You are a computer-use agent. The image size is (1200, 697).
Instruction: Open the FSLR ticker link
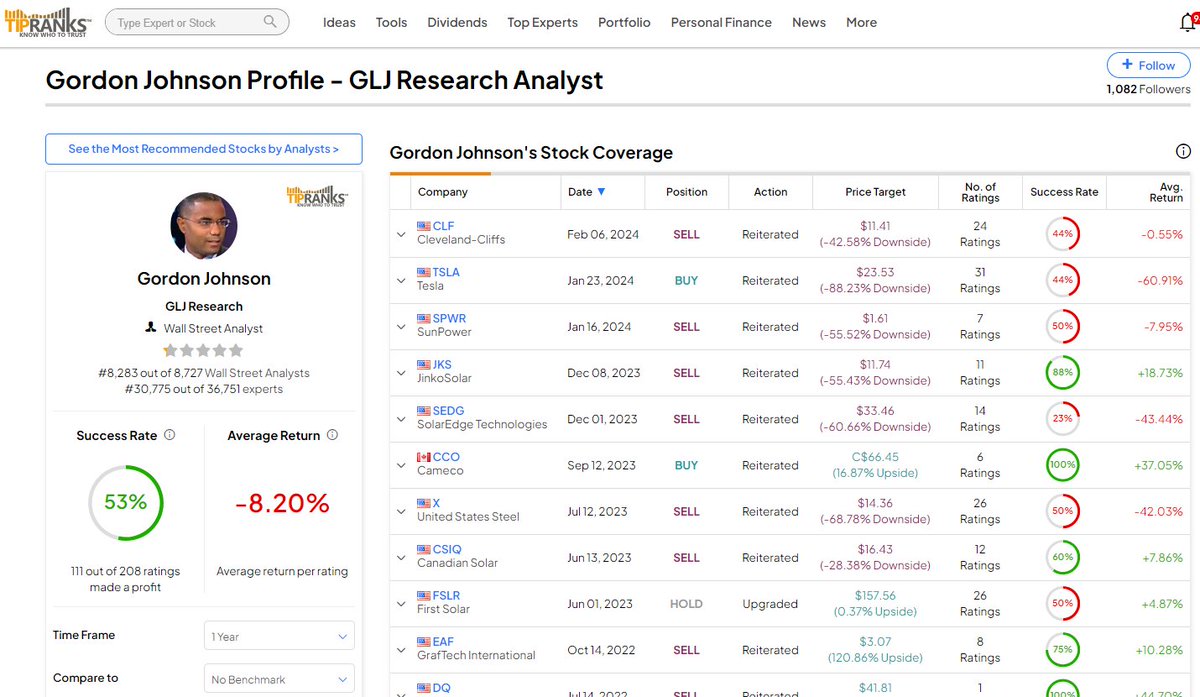click(446, 595)
